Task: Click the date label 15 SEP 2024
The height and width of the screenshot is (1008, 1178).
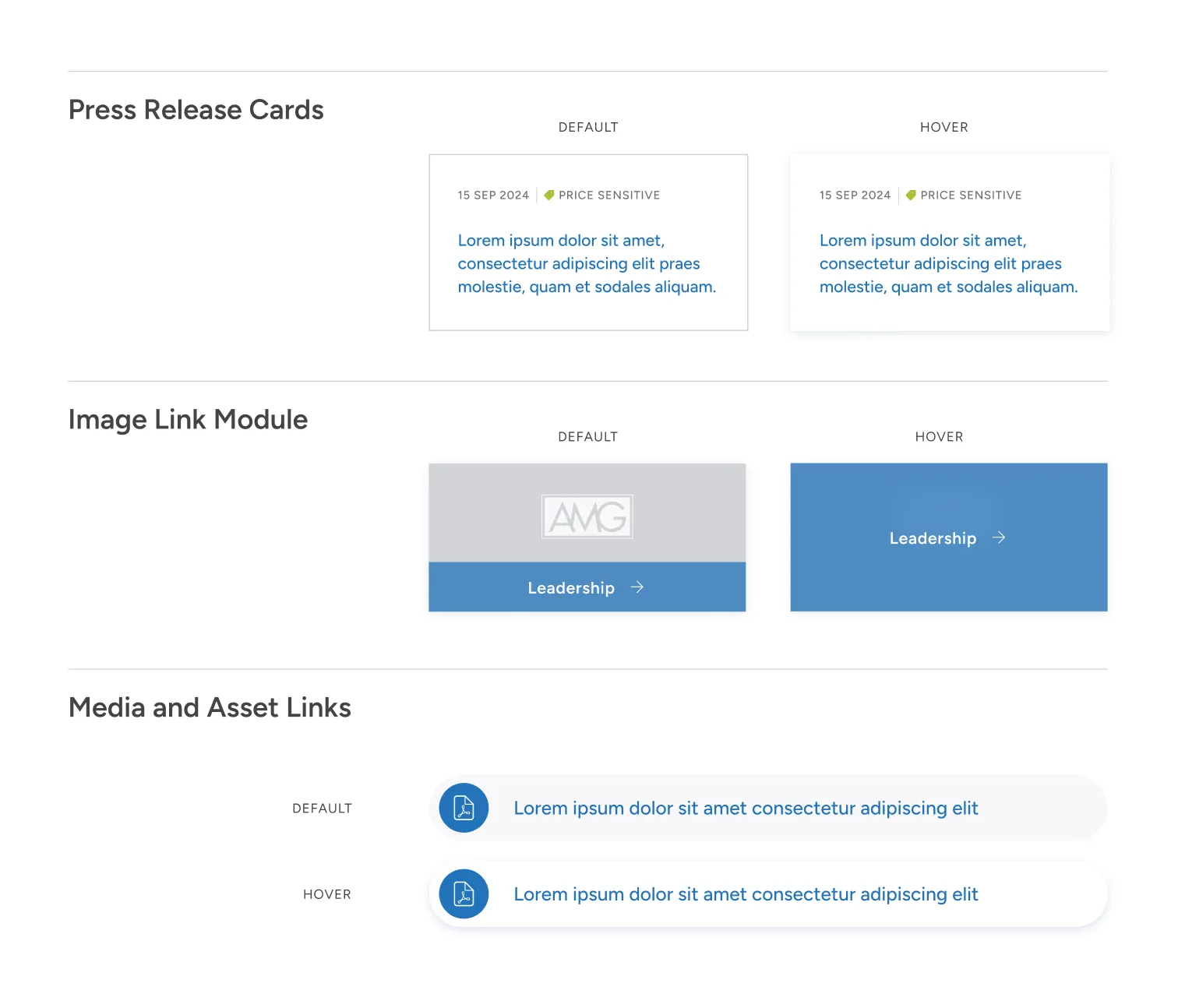Action: click(x=492, y=195)
